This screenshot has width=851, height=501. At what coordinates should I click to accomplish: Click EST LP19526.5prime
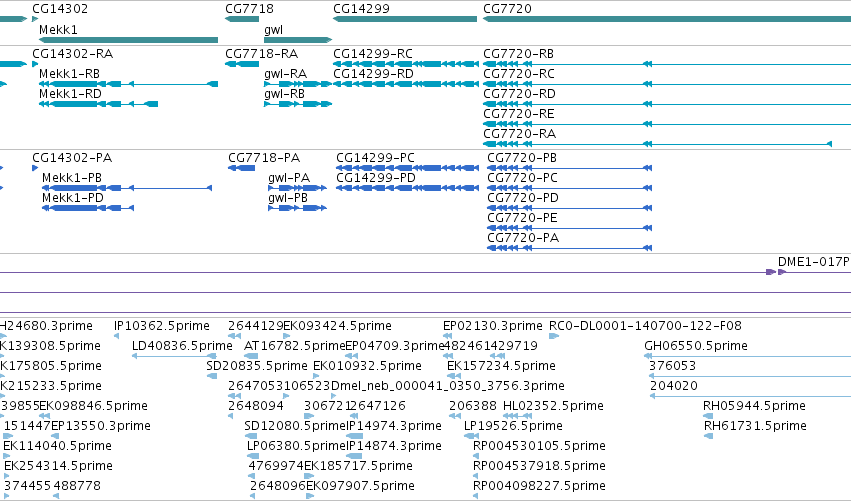(513, 426)
